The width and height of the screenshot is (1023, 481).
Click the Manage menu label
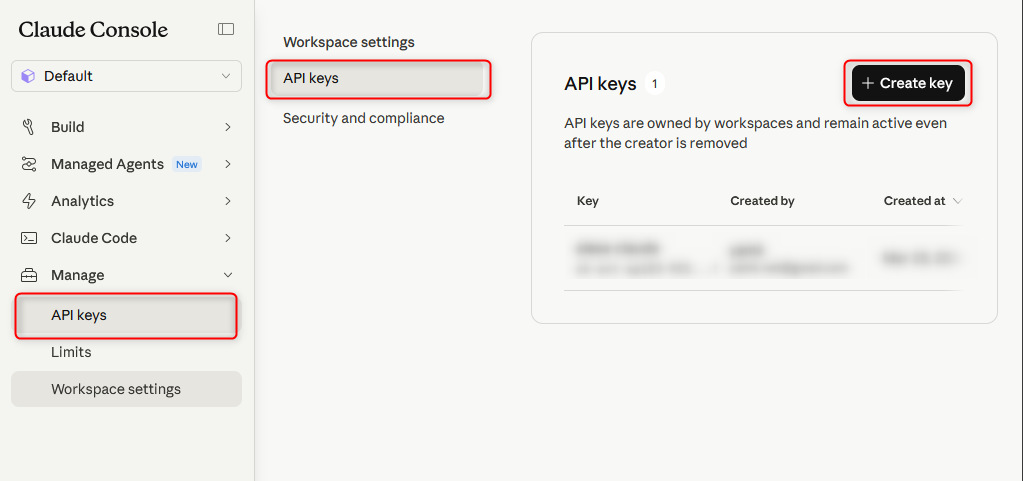click(78, 275)
